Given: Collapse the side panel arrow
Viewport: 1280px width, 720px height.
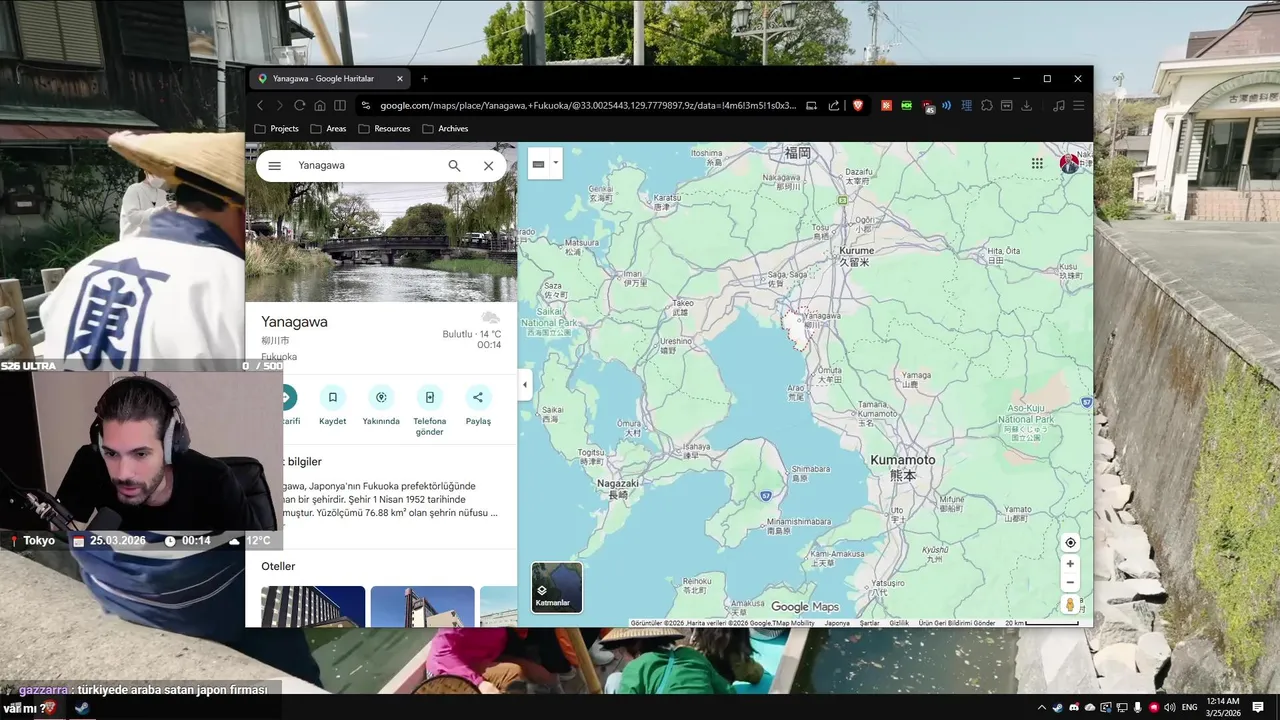Looking at the screenshot, I should 525,385.
